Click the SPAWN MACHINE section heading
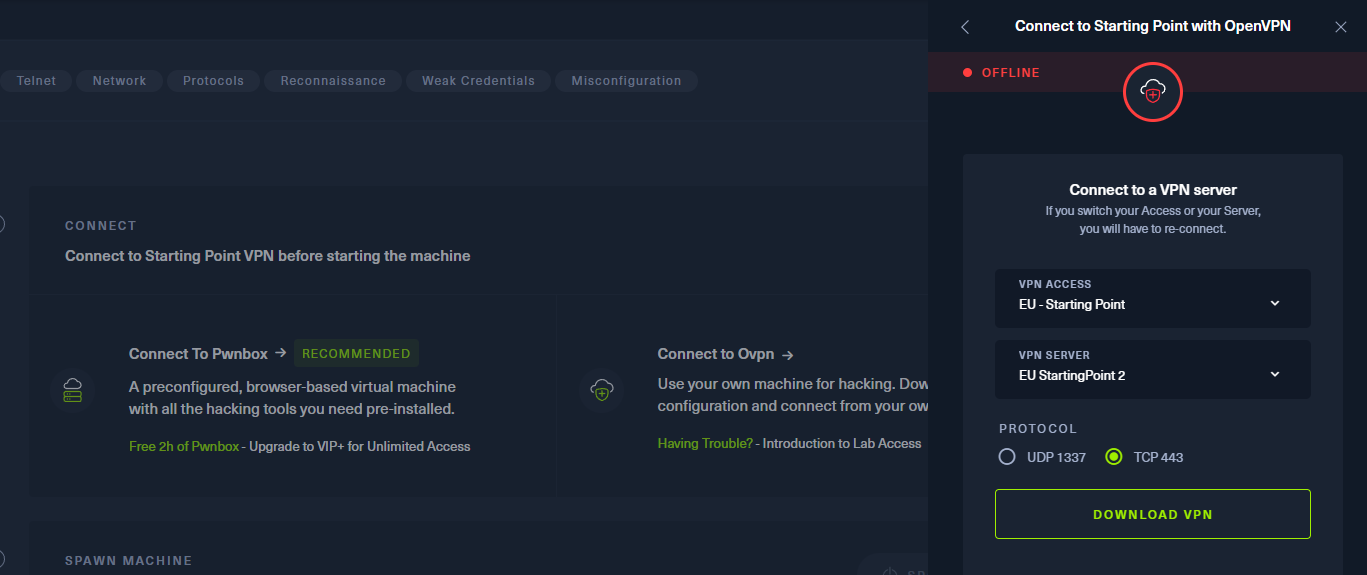The width and height of the screenshot is (1367, 575). click(x=129, y=561)
